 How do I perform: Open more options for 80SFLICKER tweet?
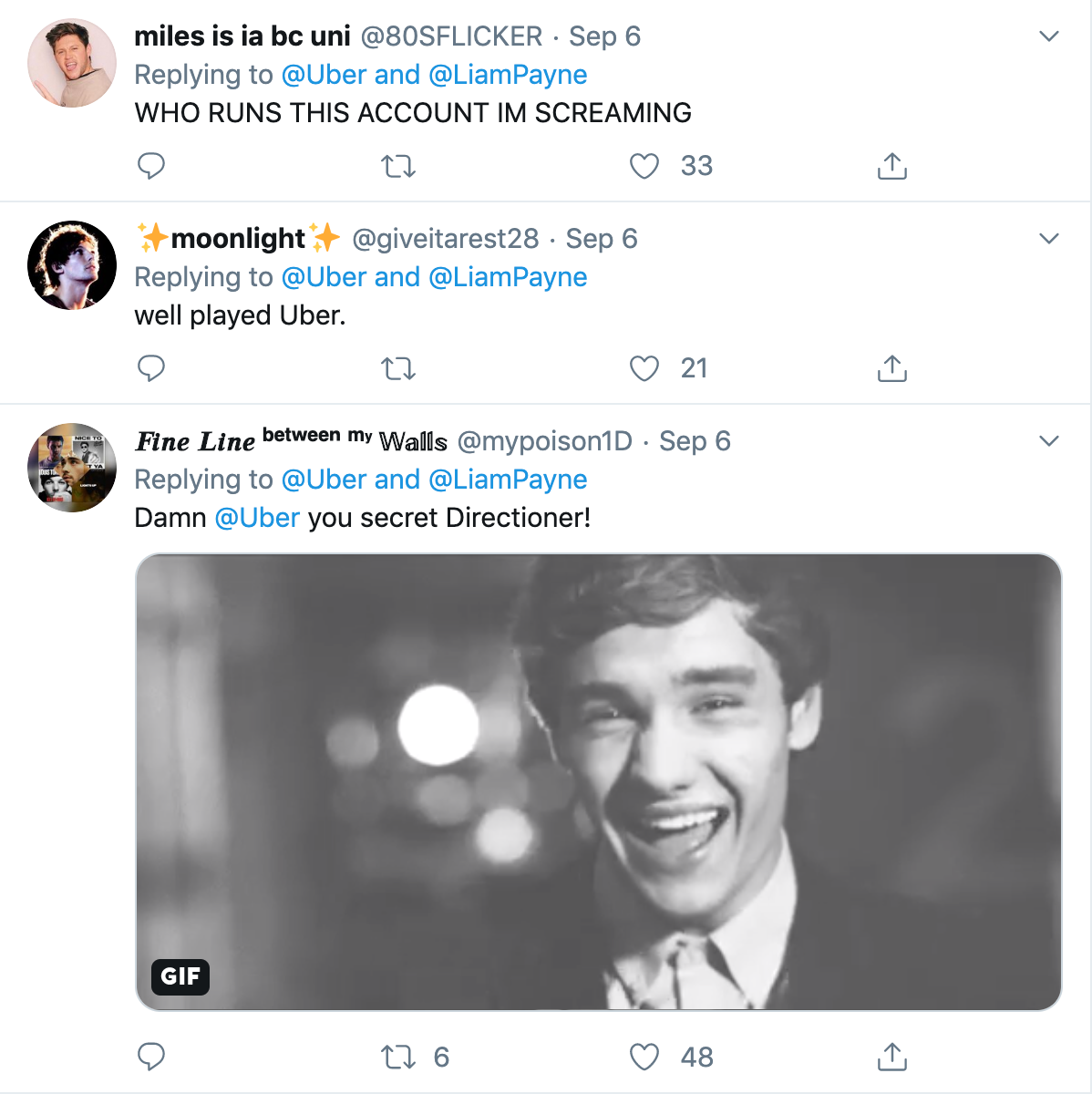pyautogui.click(x=1049, y=36)
